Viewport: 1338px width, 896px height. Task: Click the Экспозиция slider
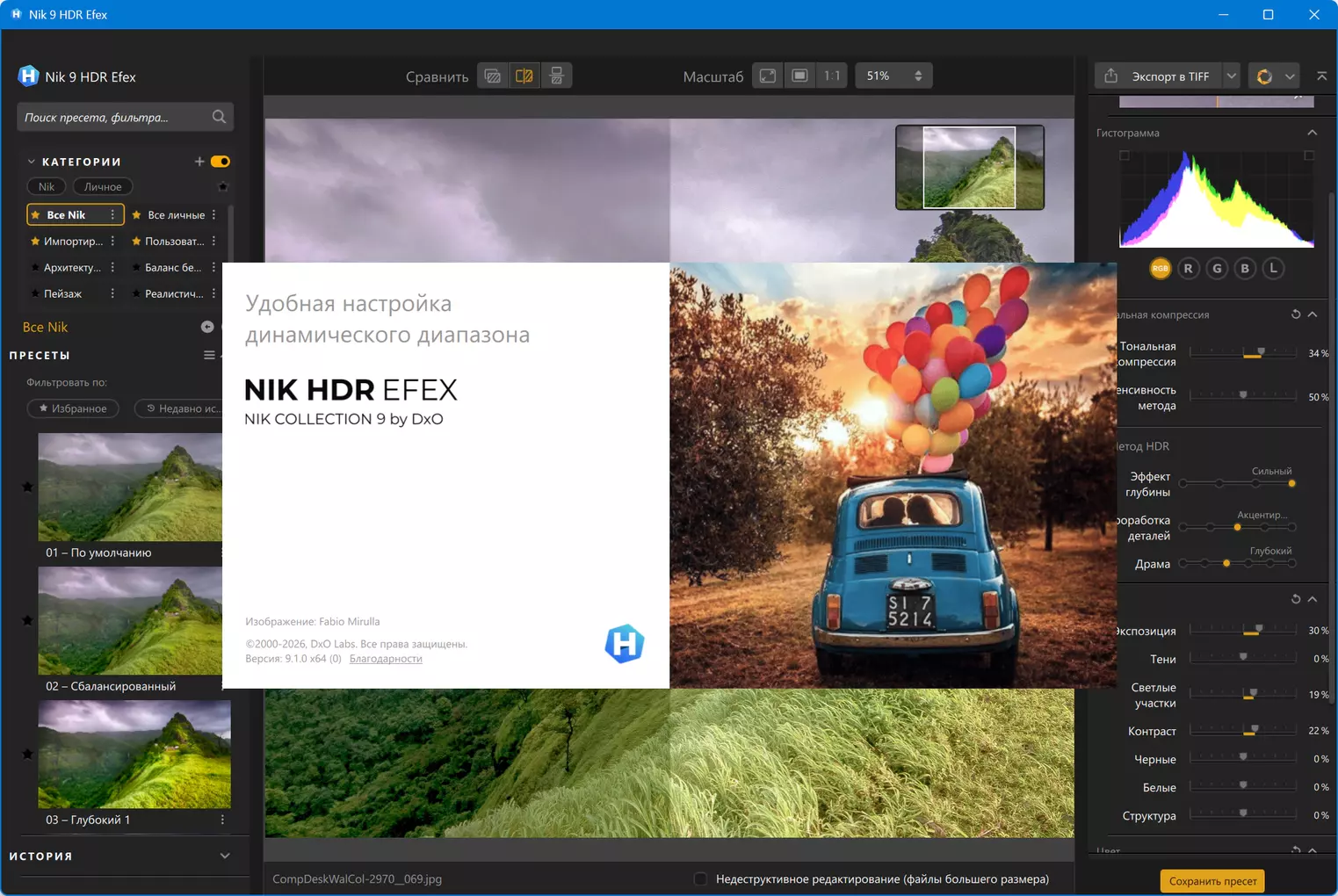(x=1243, y=631)
